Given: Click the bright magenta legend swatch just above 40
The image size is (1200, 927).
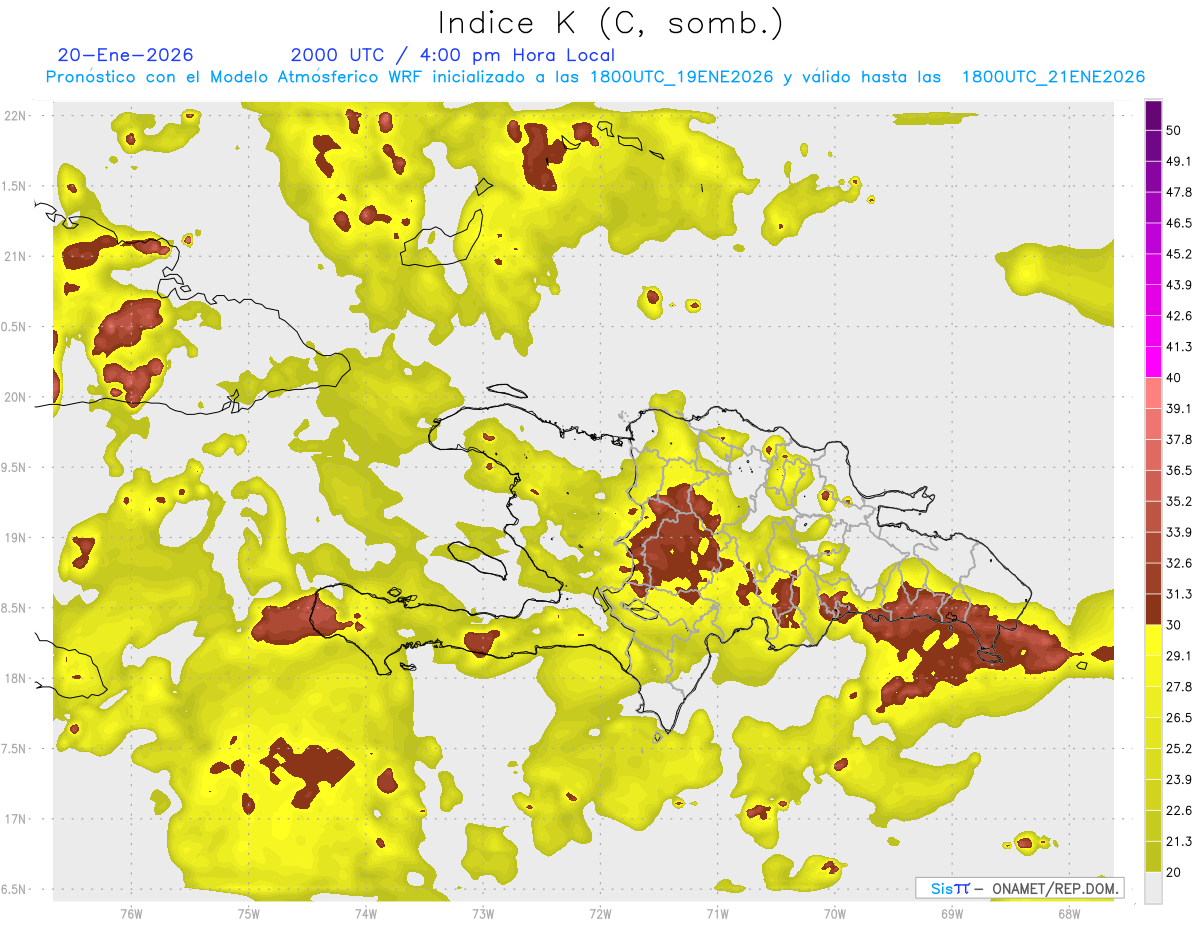Looking at the screenshot, I should (1153, 360).
